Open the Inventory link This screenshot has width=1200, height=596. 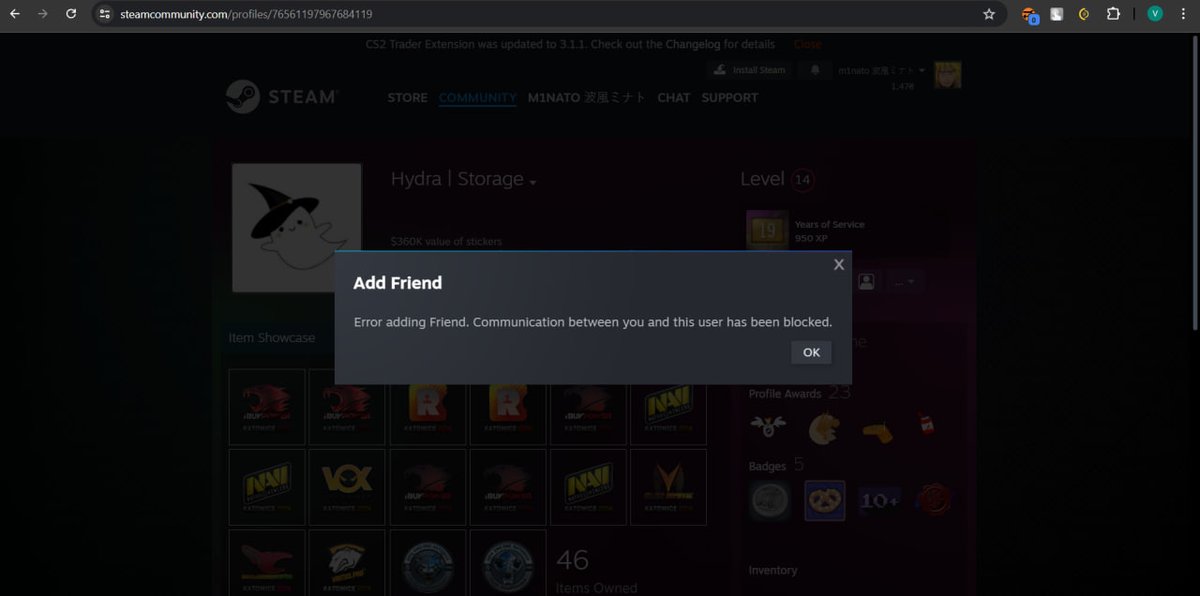(x=773, y=570)
